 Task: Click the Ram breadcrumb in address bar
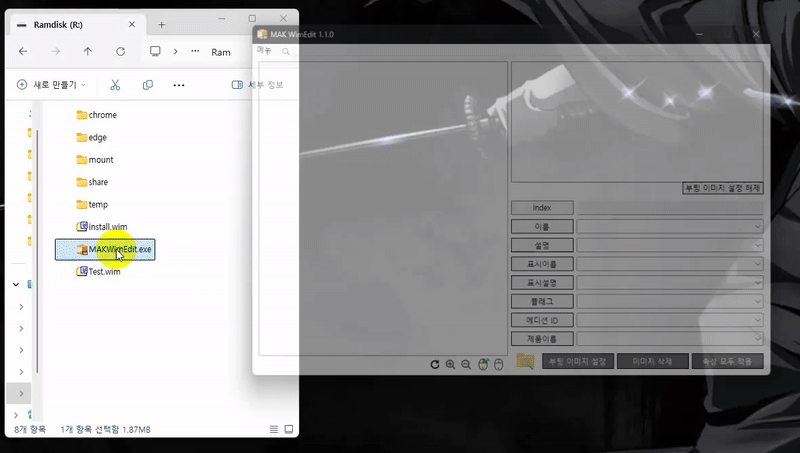(221, 52)
